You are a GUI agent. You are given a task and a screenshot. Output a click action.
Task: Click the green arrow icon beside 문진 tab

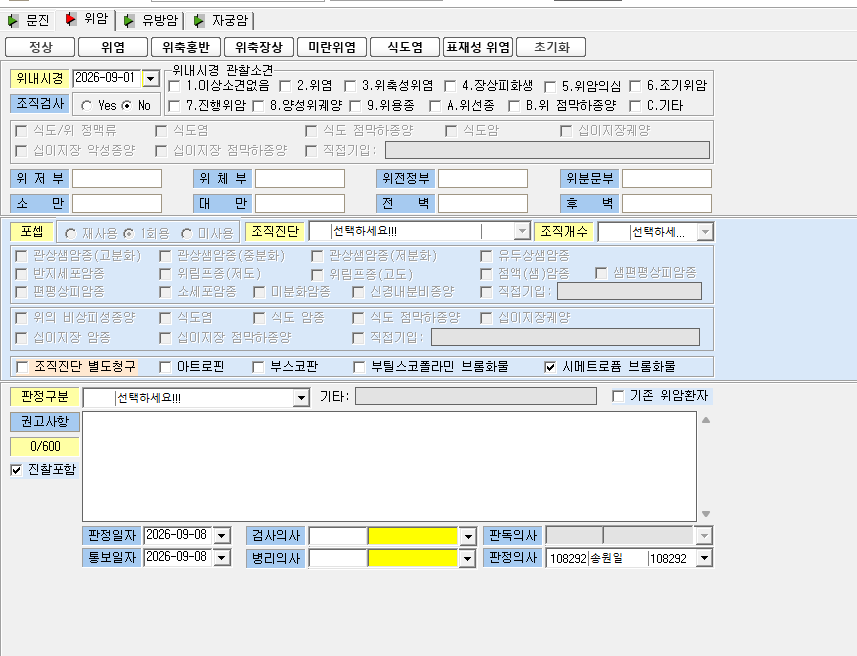pos(13,21)
